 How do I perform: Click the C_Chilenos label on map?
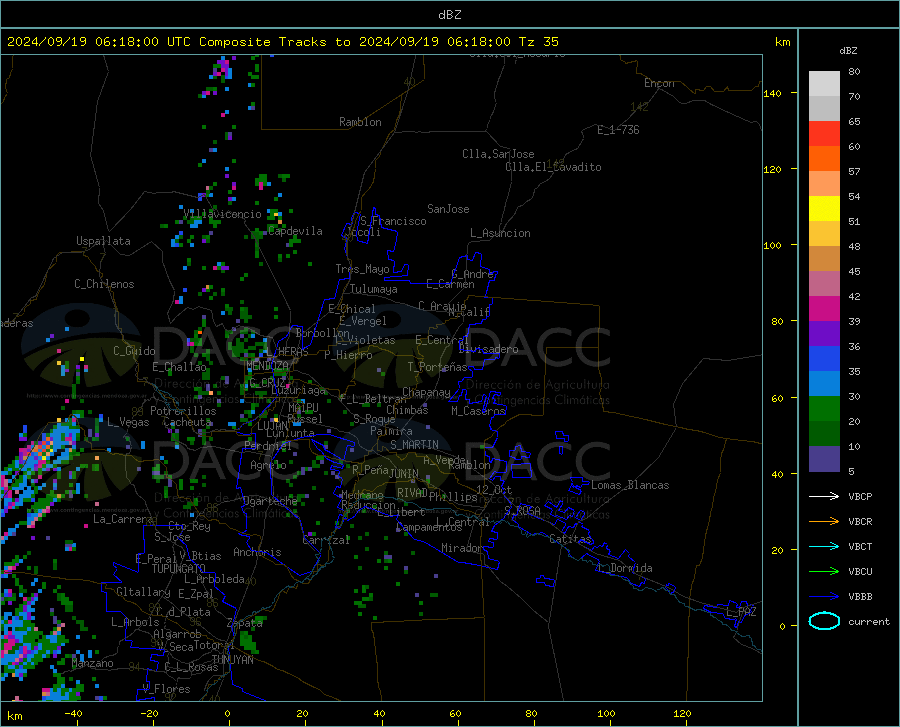click(x=104, y=284)
